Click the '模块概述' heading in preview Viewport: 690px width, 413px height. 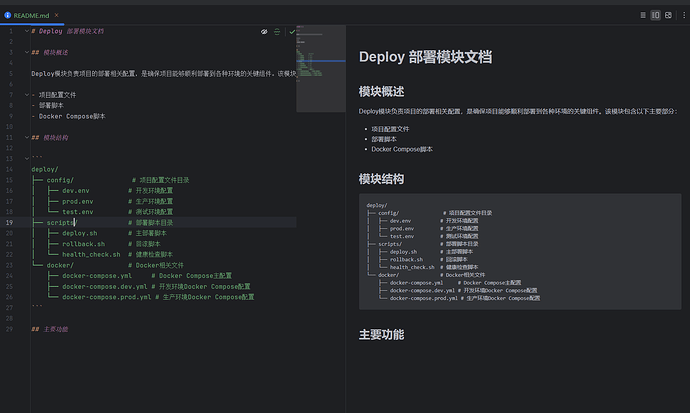(382, 91)
